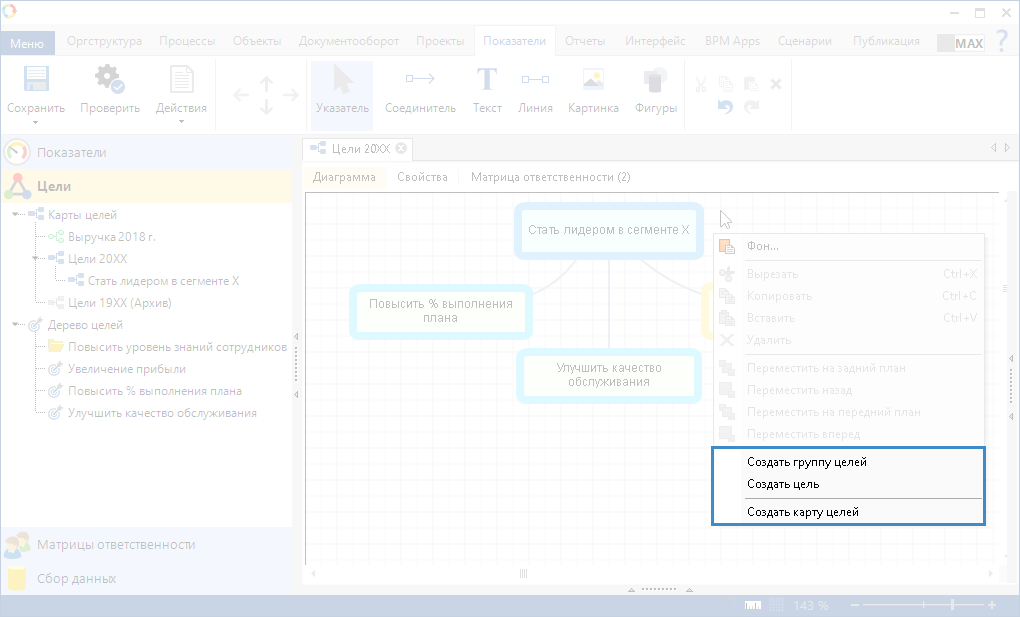Select the Указатель pointer tool
This screenshot has width=1020, height=617.
[x=342, y=81]
